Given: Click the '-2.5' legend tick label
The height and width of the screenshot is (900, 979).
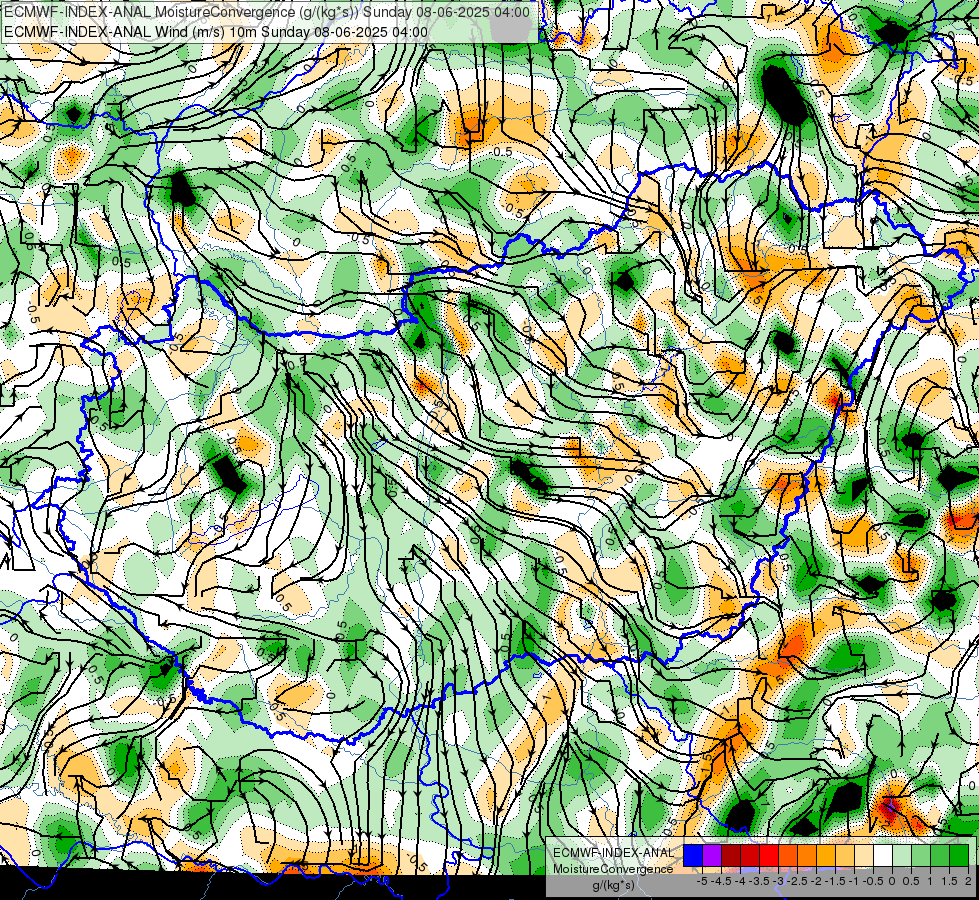Looking at the screenshot, I should (x=797, y=881).
